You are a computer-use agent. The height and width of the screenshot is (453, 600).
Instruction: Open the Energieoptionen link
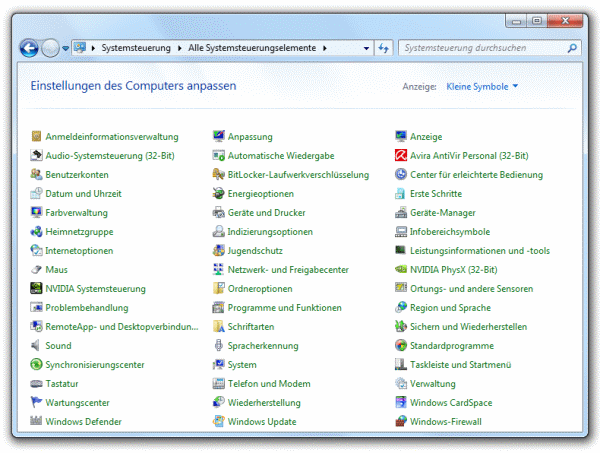(x=260, y=194)
